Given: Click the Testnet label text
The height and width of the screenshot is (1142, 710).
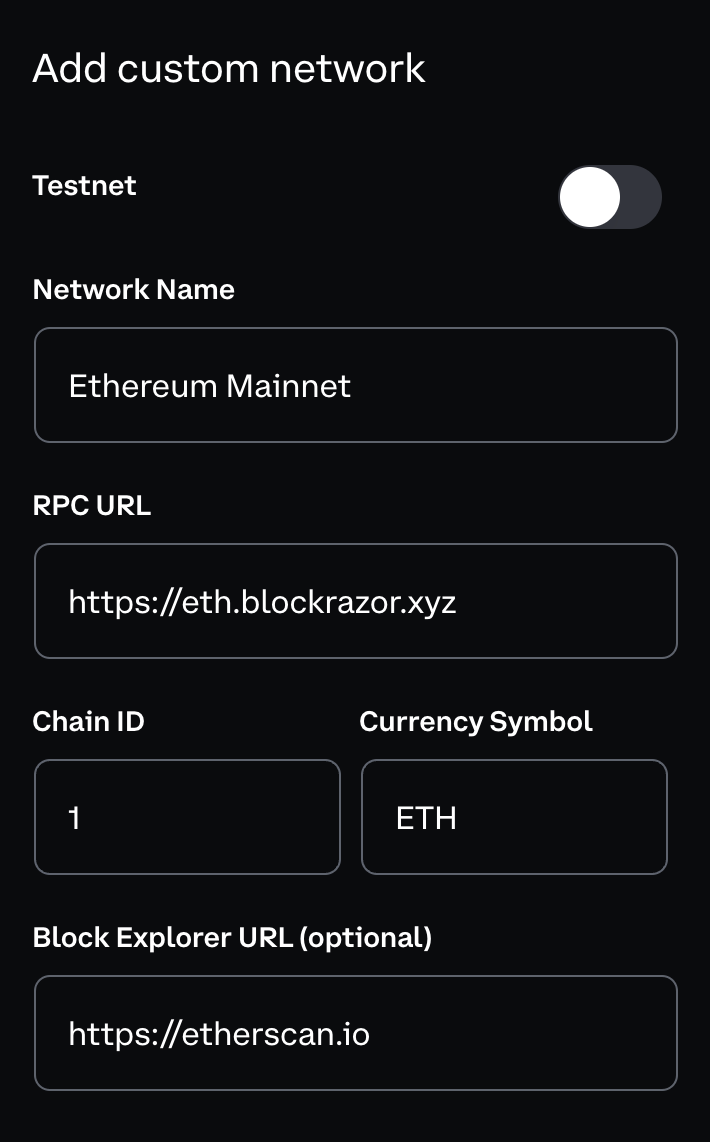Looking at the screenshot, I should tap(84, 186).
